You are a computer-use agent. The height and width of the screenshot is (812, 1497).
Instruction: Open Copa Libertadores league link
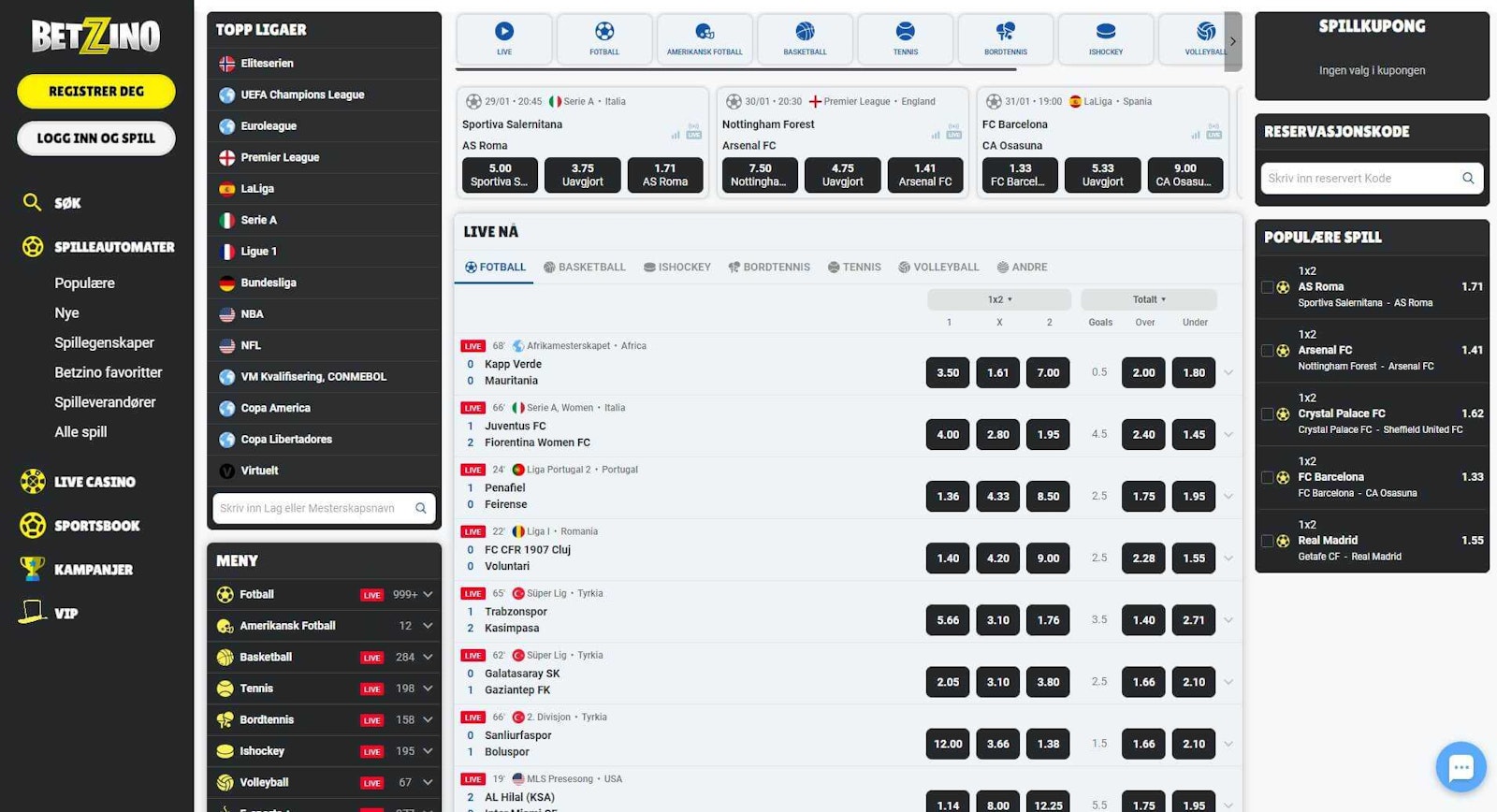286,440
